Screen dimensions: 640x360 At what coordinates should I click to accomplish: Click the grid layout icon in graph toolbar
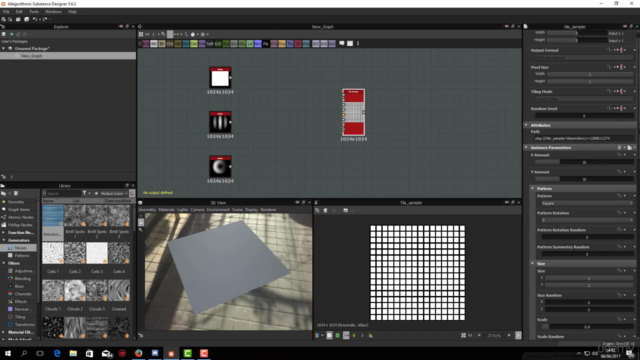pos(141,34)
